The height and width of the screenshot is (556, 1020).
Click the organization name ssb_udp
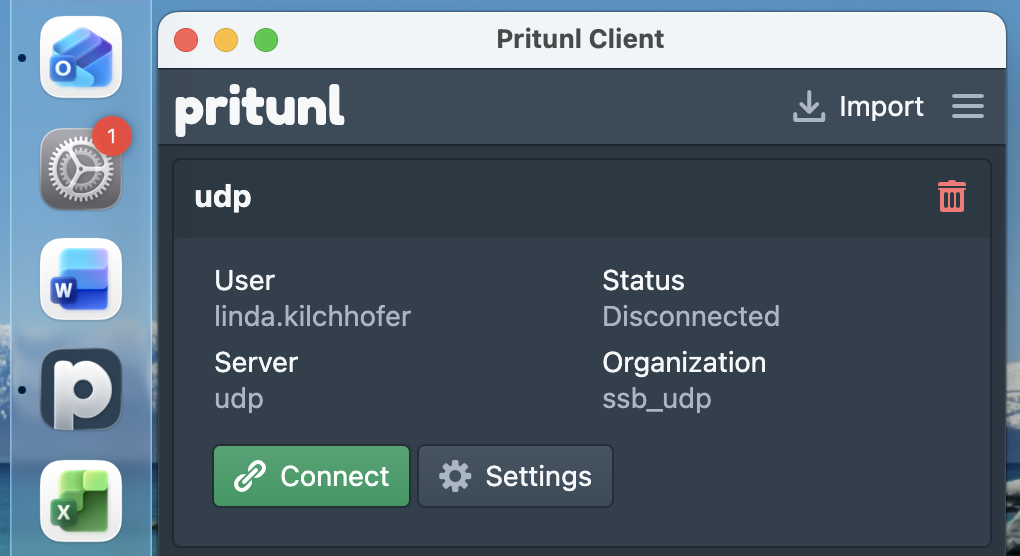coord(657,398)
